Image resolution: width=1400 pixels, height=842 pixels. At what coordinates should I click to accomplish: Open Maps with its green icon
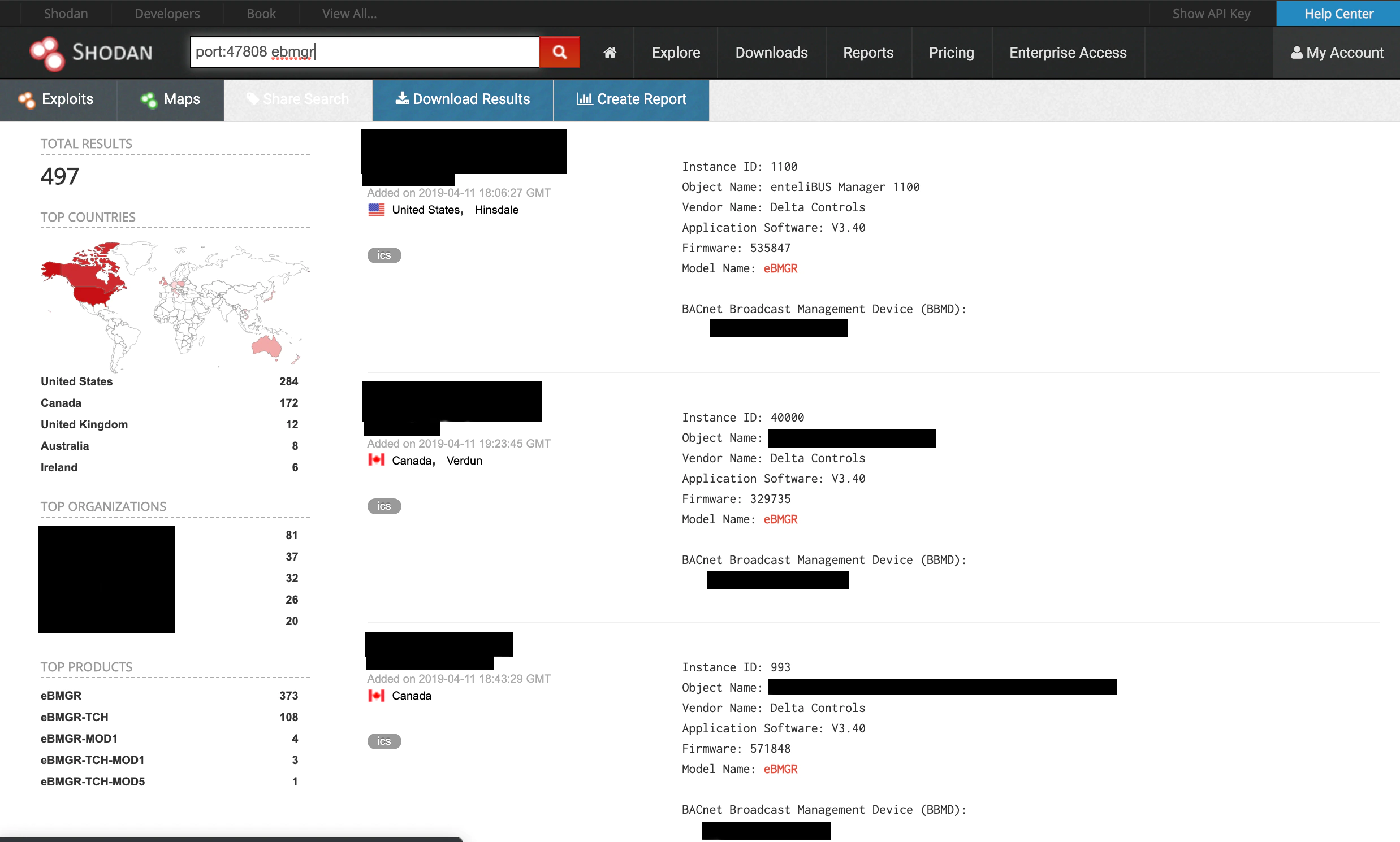click(x=149, y=100)
